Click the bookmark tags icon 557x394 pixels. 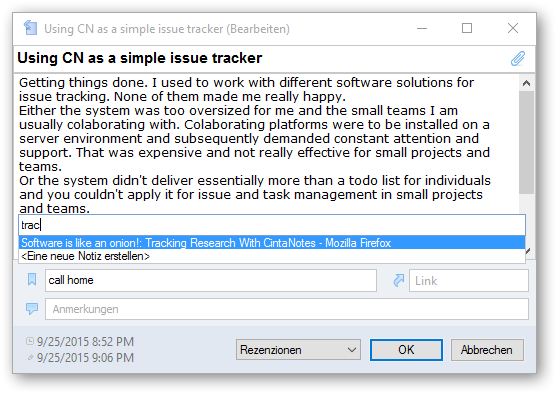32,280
